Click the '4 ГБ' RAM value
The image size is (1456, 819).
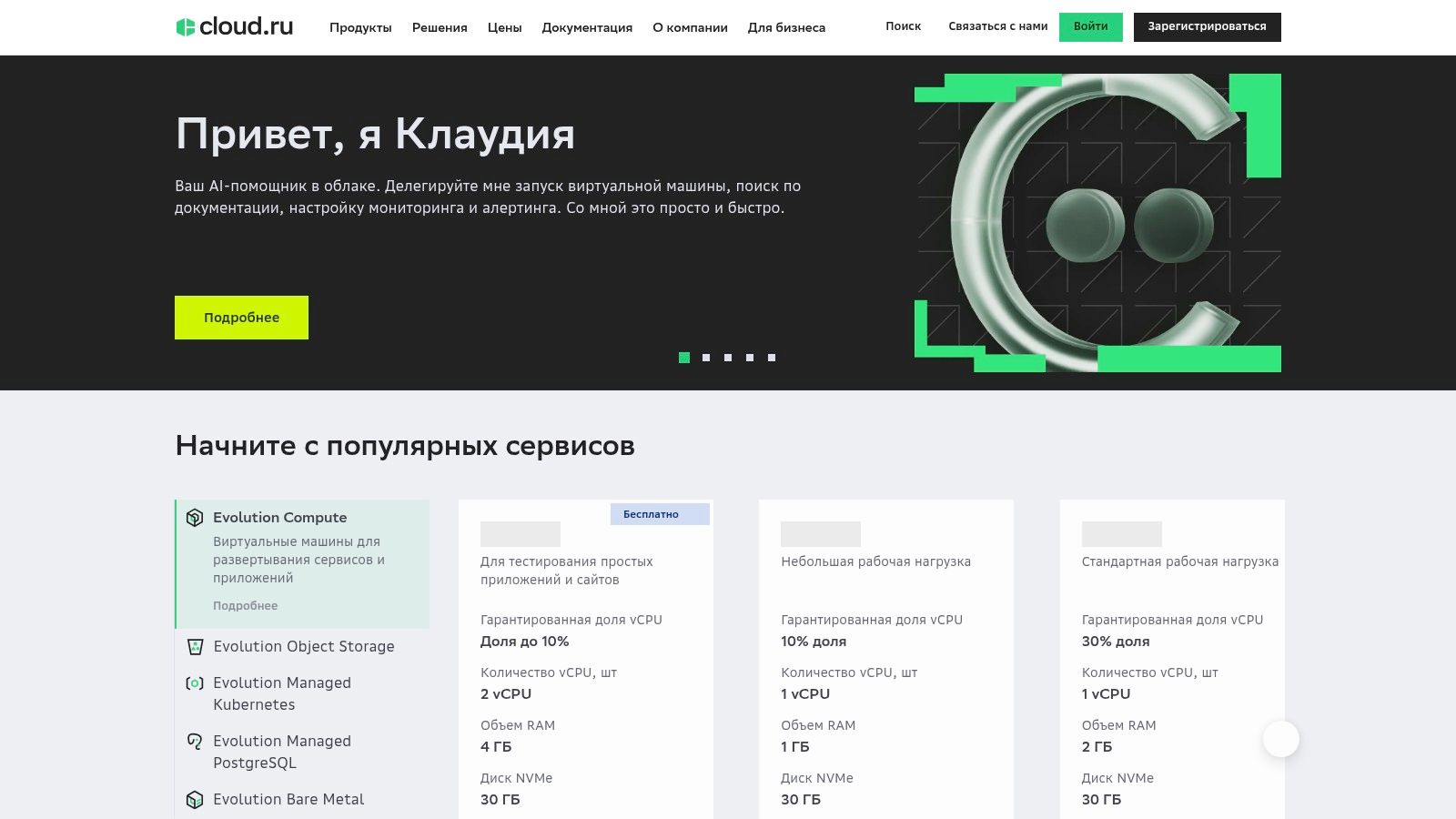click(x=496, y=747)
